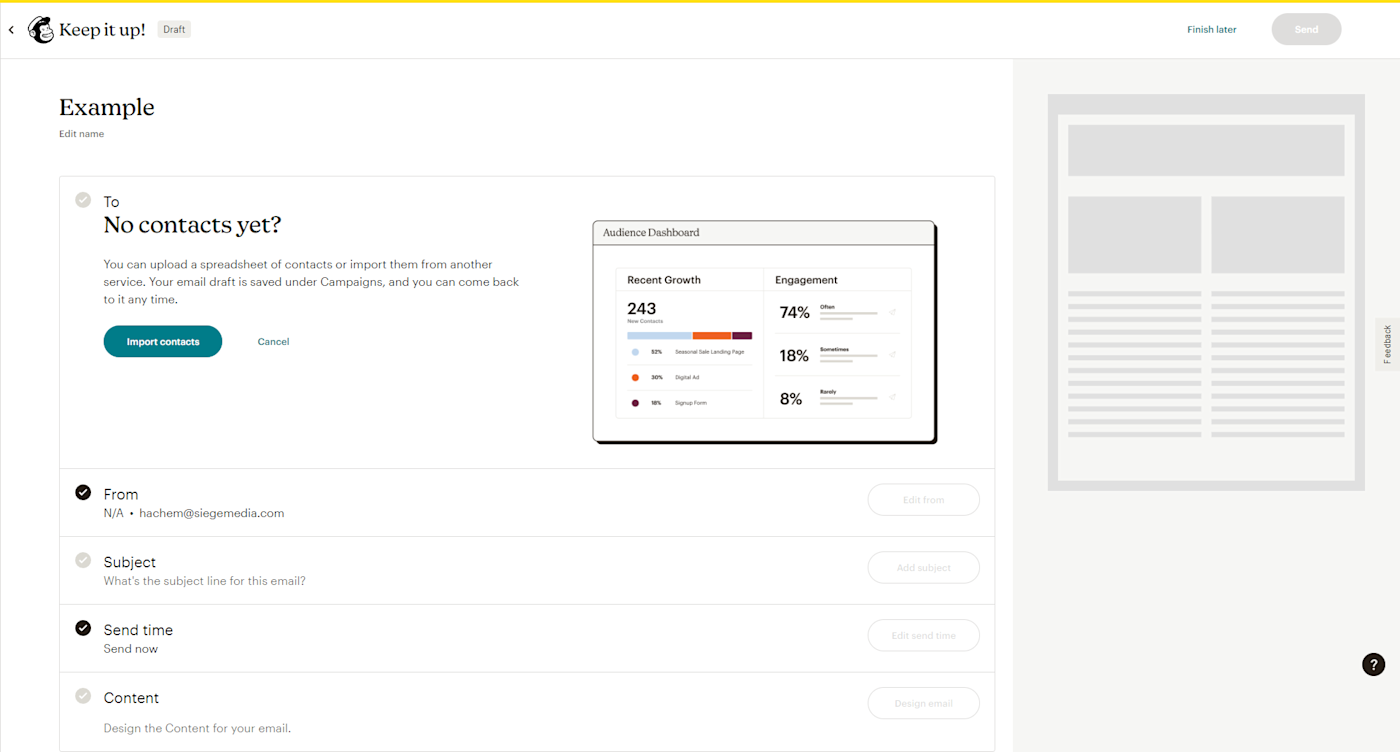Click the Subject section status checkmark
The height and width of the screenshot is (752, 1400).
[x=83, y=560]
